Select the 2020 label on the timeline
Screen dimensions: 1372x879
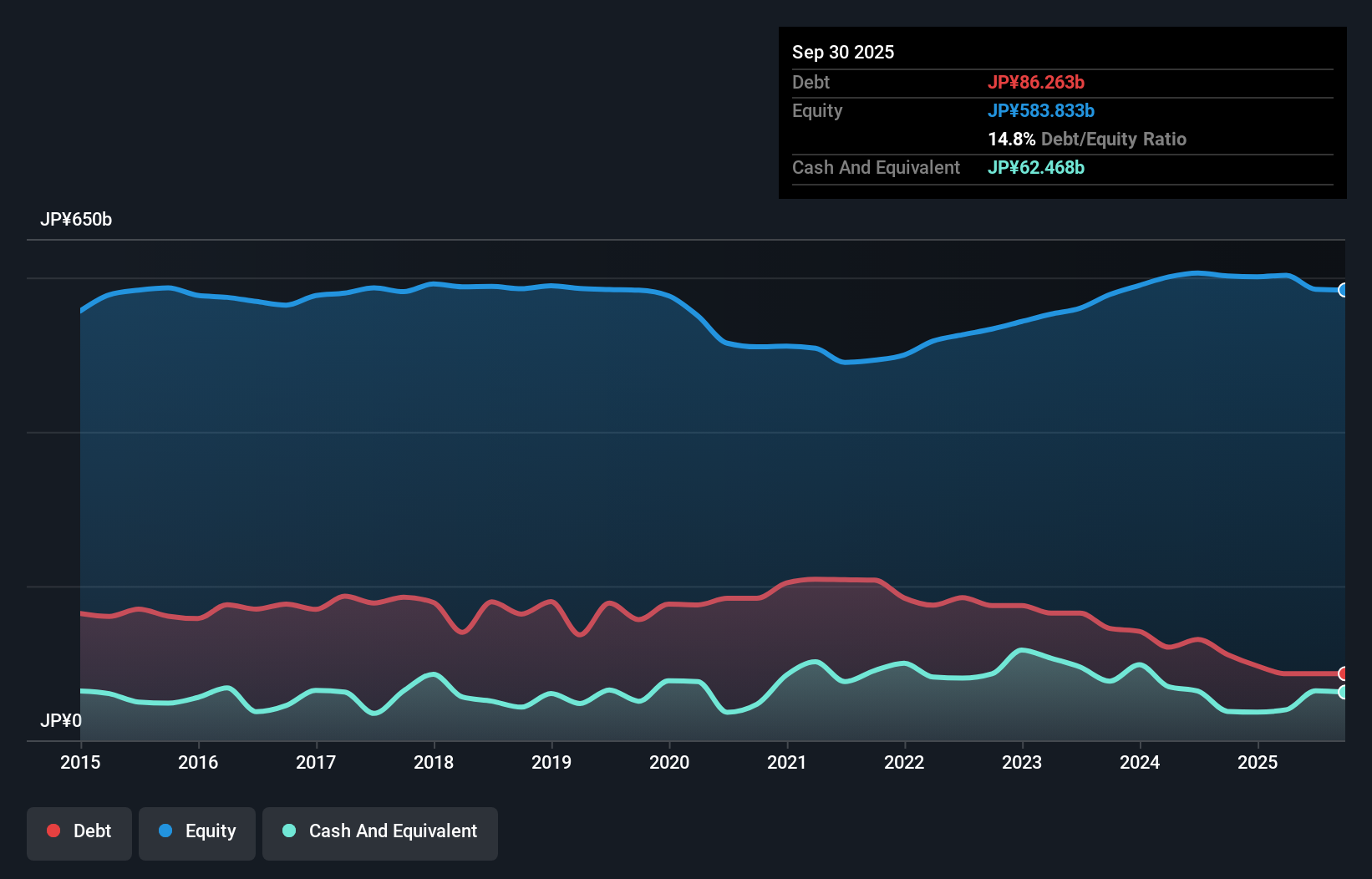point(668,762)
